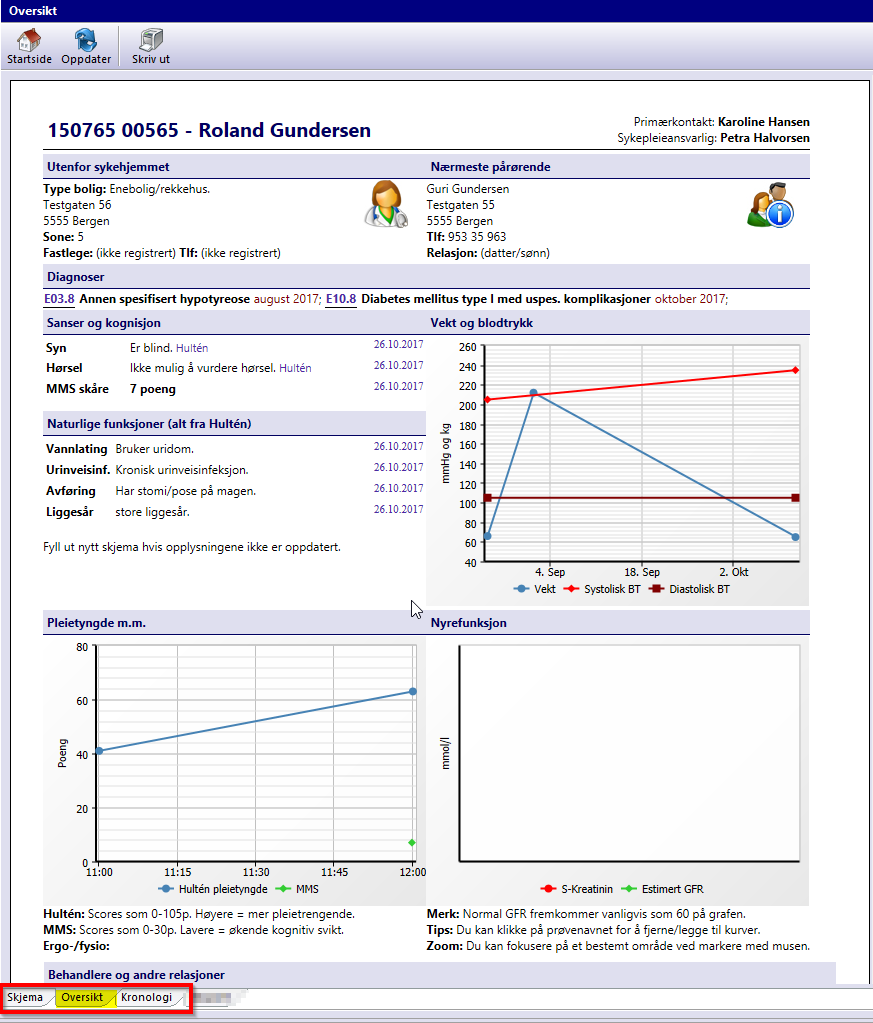Click date 26.10.2017 on MMS skåre row
The height and width of the screenshot is (1023, 873).
point(398,386)
